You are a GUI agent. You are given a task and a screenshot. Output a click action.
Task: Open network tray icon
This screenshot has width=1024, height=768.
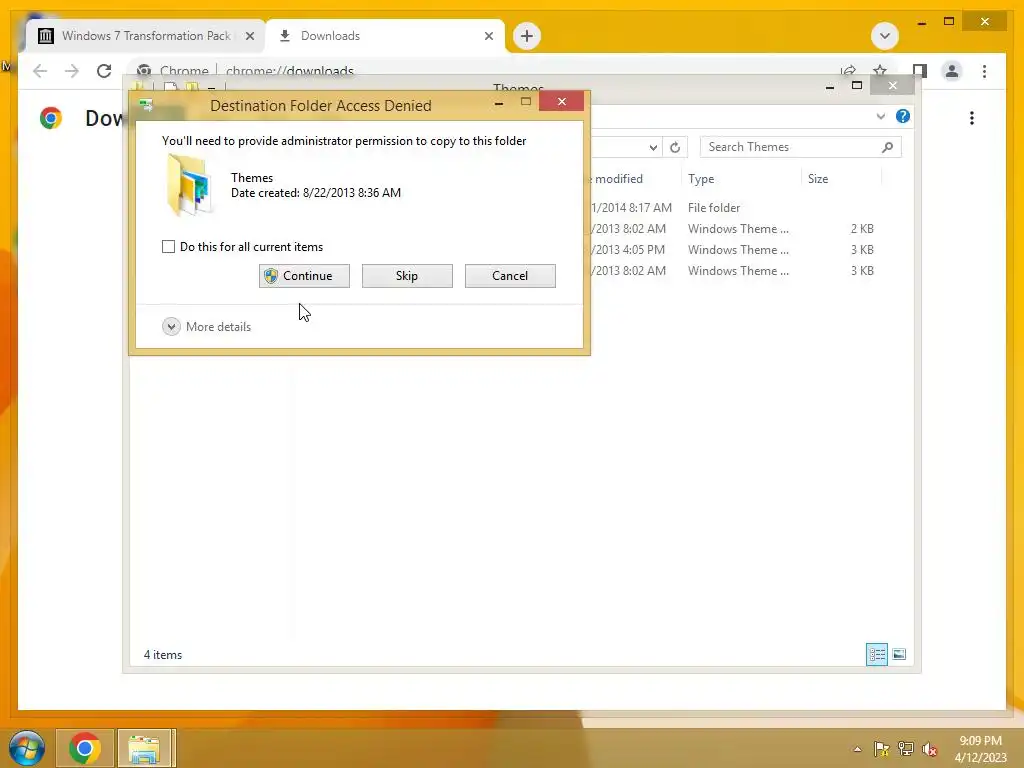coord(906,749)
